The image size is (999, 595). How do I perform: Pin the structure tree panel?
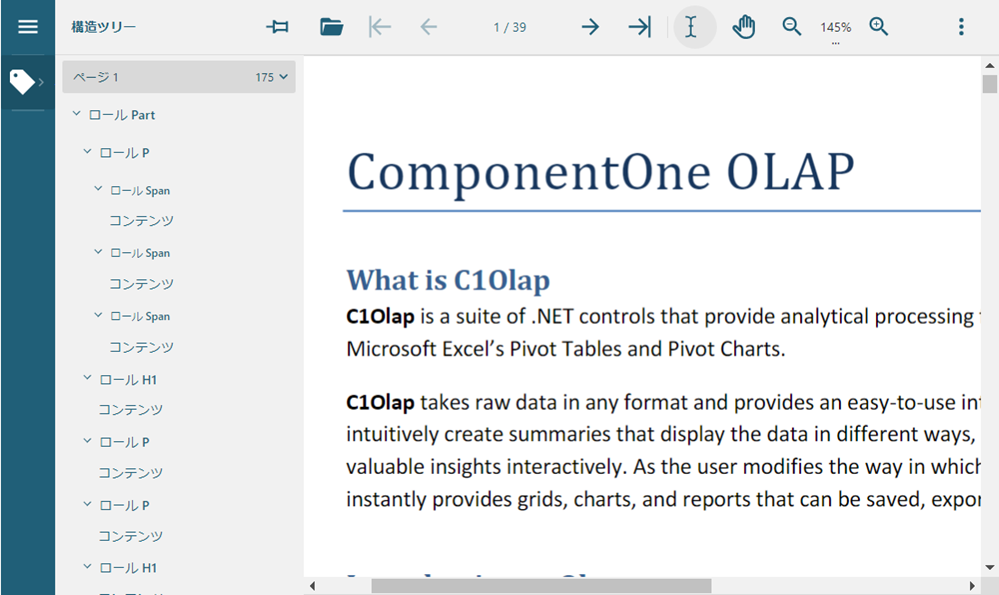pyautogui.click(x=277, y=27)
